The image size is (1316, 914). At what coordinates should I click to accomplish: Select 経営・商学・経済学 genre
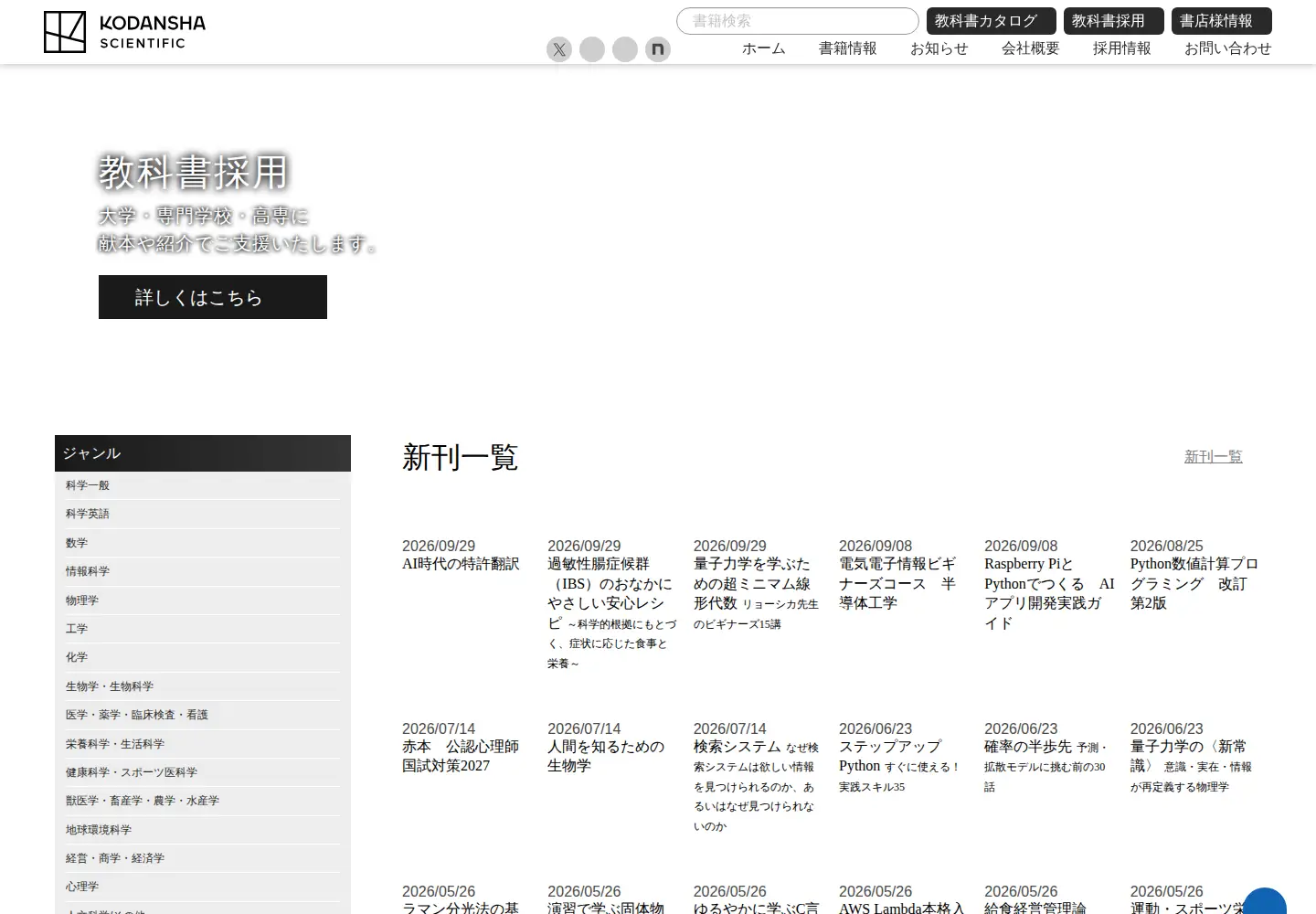202,858
